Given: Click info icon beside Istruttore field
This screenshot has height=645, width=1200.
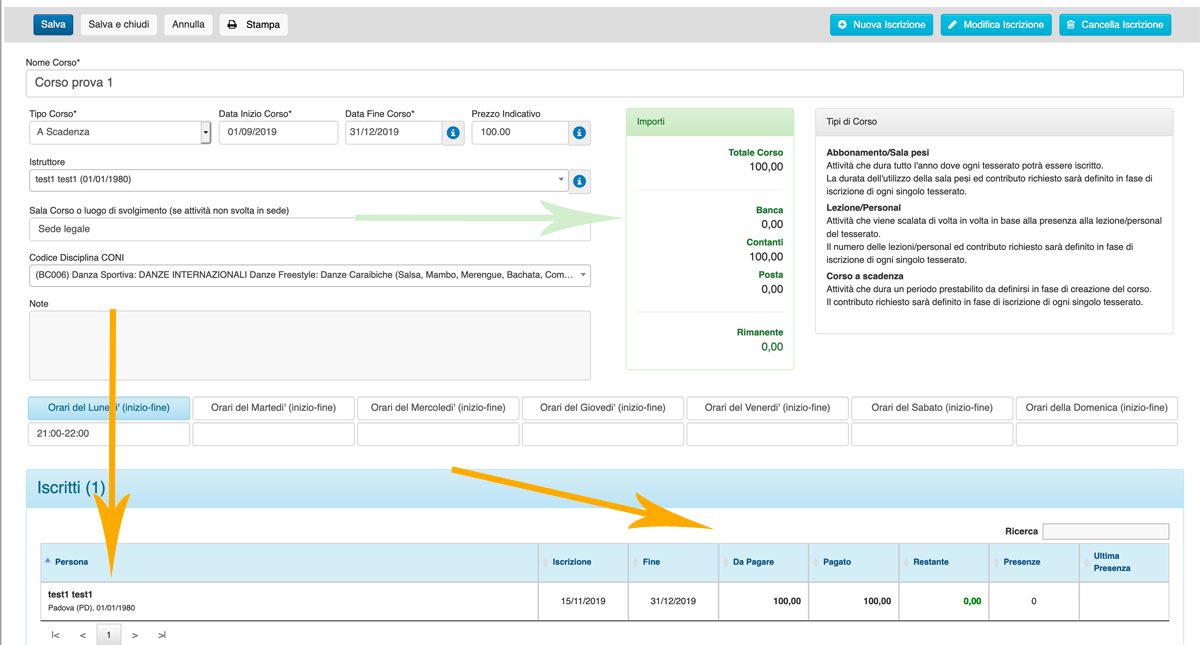Looking at the screenshot, I should pos(578,181).
